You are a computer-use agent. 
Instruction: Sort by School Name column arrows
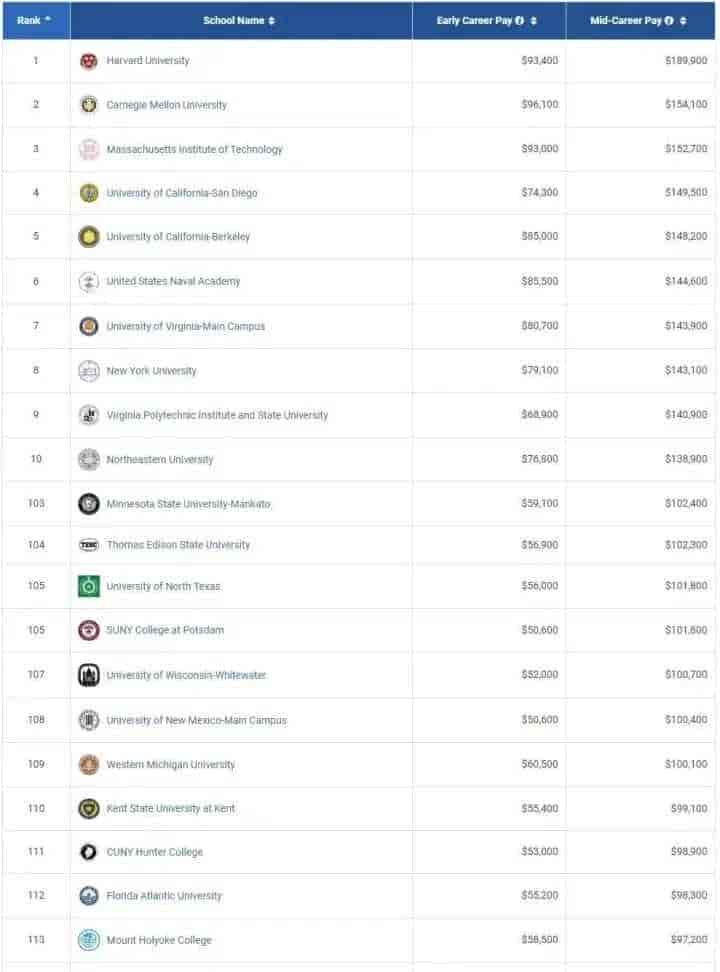(272, 20)
